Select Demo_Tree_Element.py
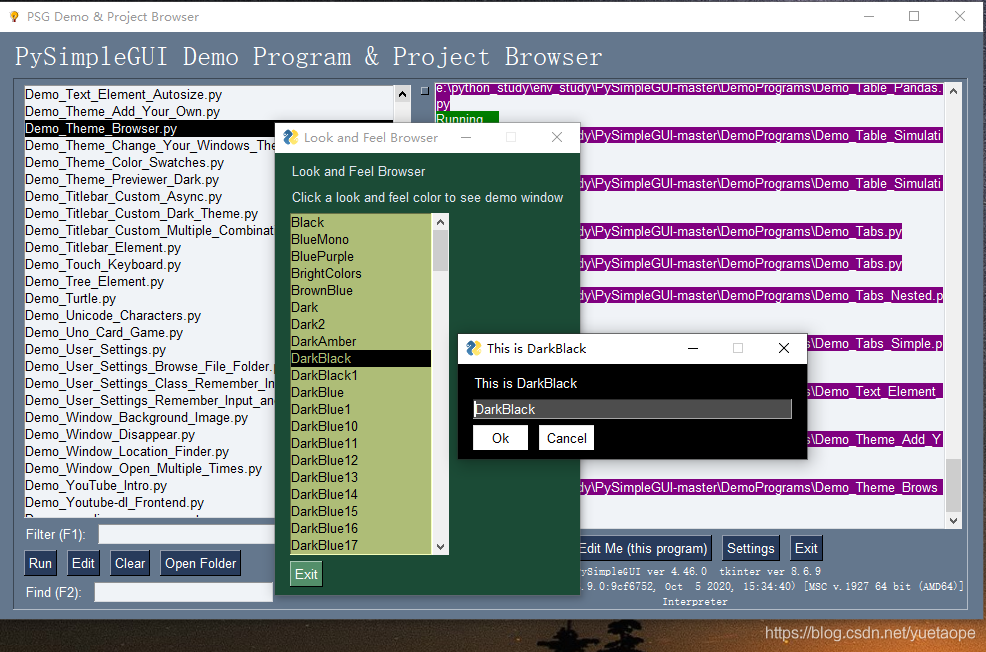This screenshot has height=652, width=986. 150,281
